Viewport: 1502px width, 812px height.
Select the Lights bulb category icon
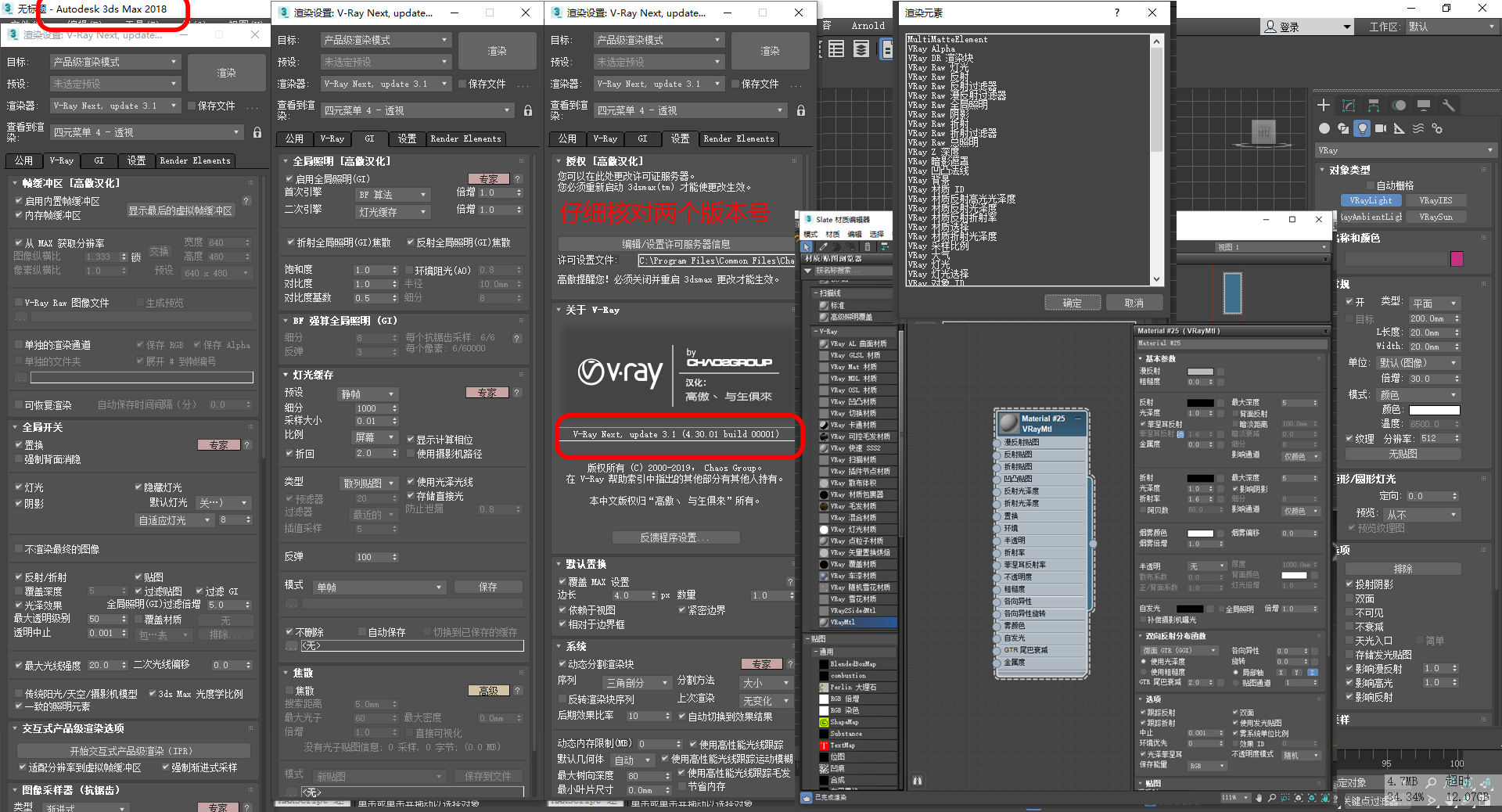[1363, 128]
